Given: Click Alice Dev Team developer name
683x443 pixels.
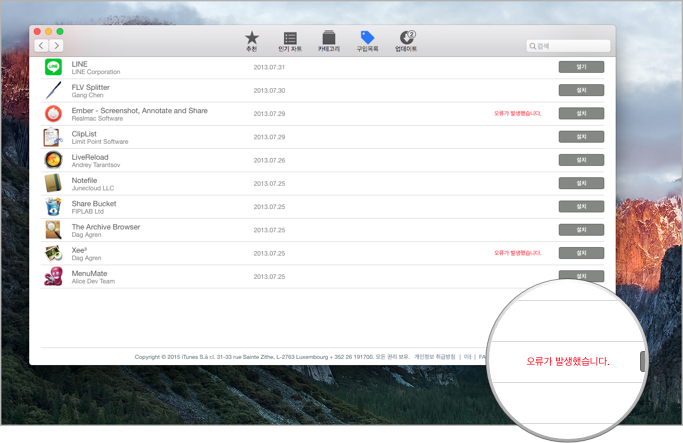Looking at the screenshot, I should click(93, 281).
